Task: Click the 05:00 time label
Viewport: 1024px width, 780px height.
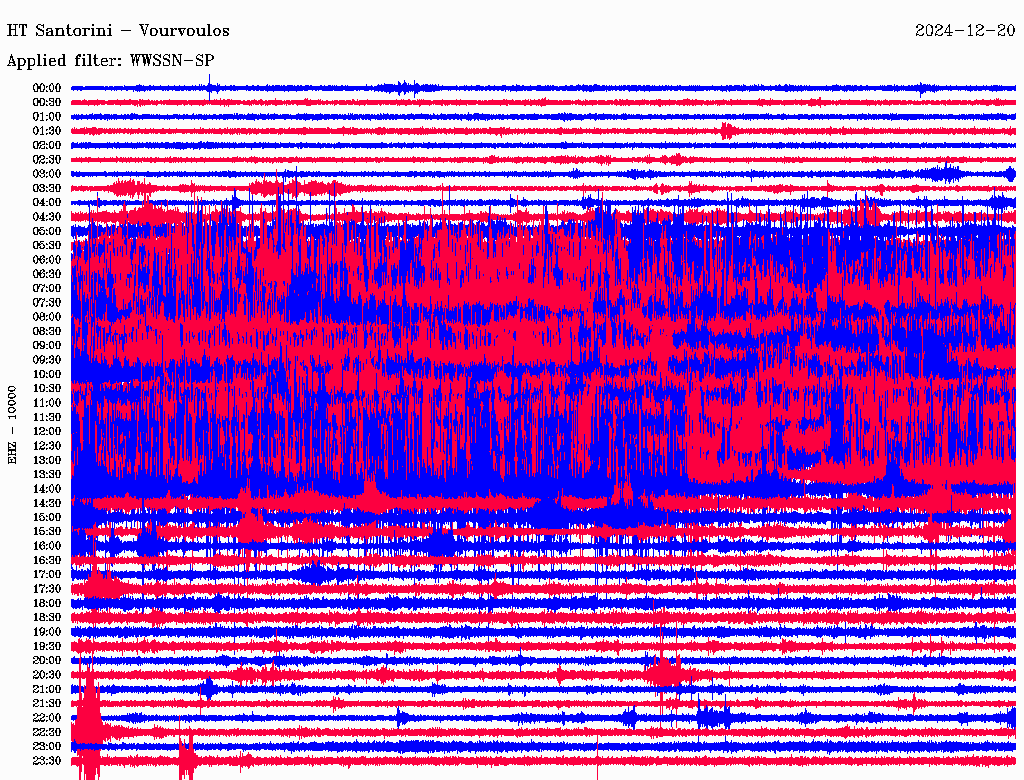Action: (x=47, y=231)
